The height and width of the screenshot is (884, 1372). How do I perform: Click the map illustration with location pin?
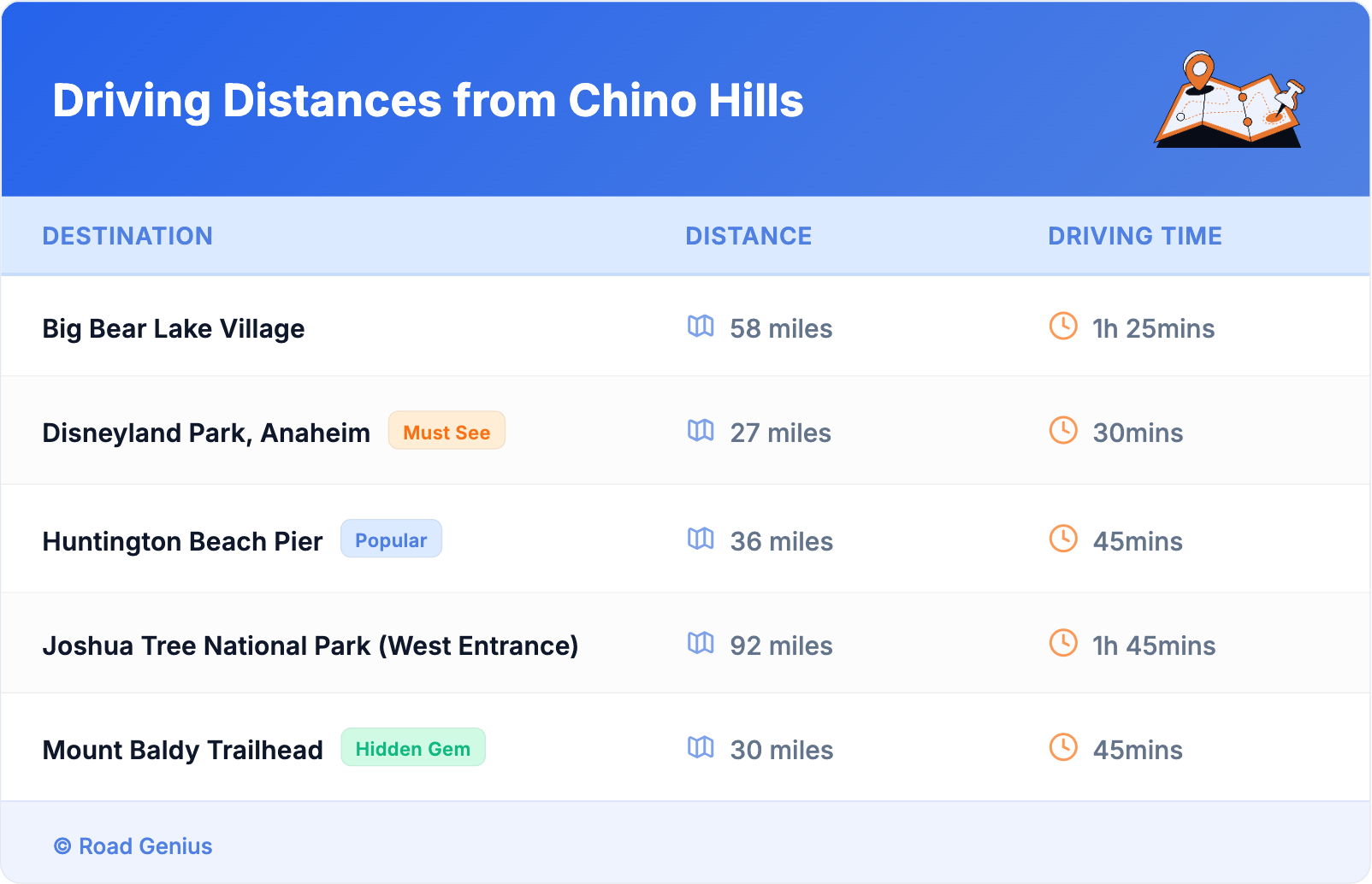(1229, 100)
